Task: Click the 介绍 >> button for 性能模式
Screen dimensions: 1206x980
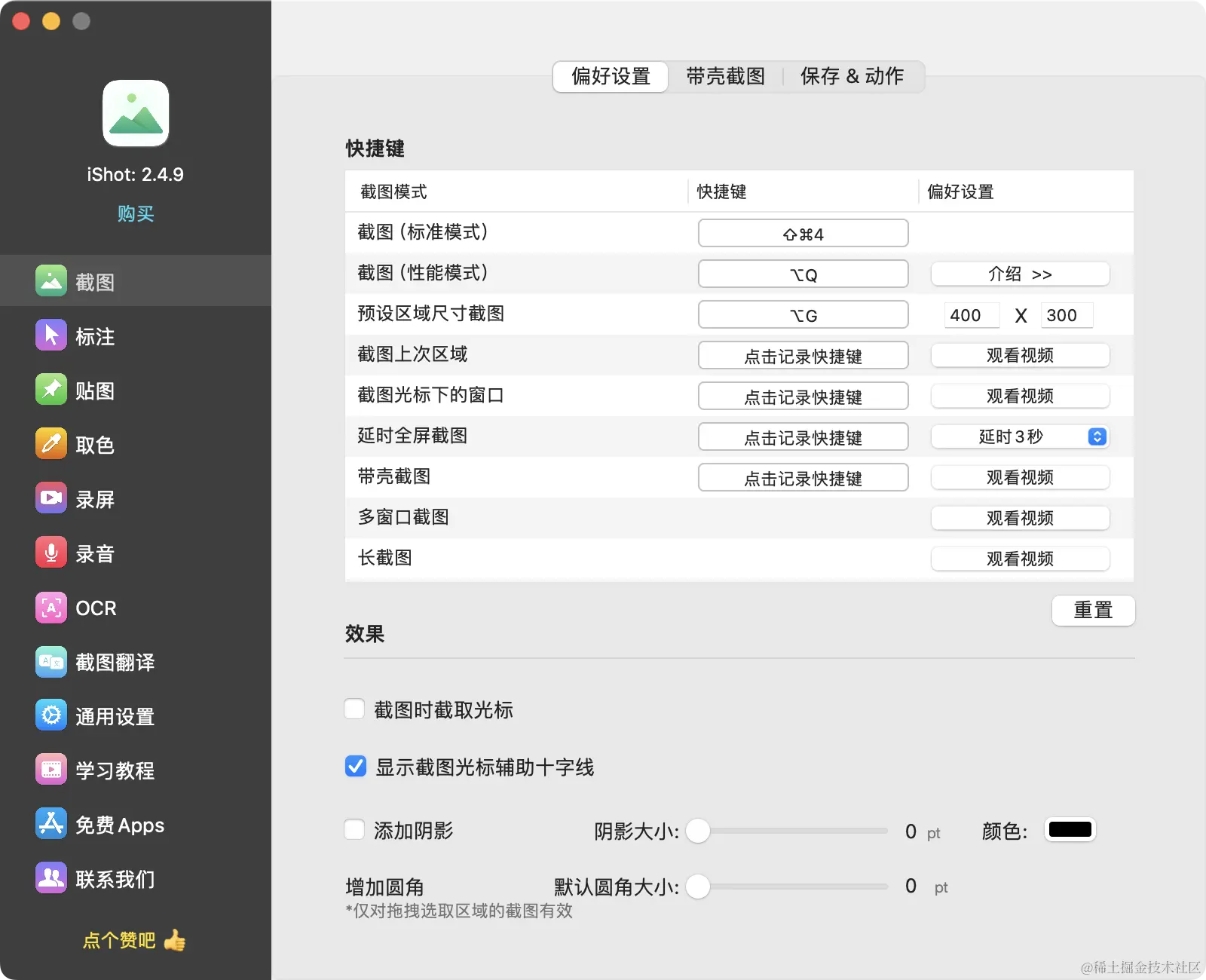Action: coord(1021,274)
